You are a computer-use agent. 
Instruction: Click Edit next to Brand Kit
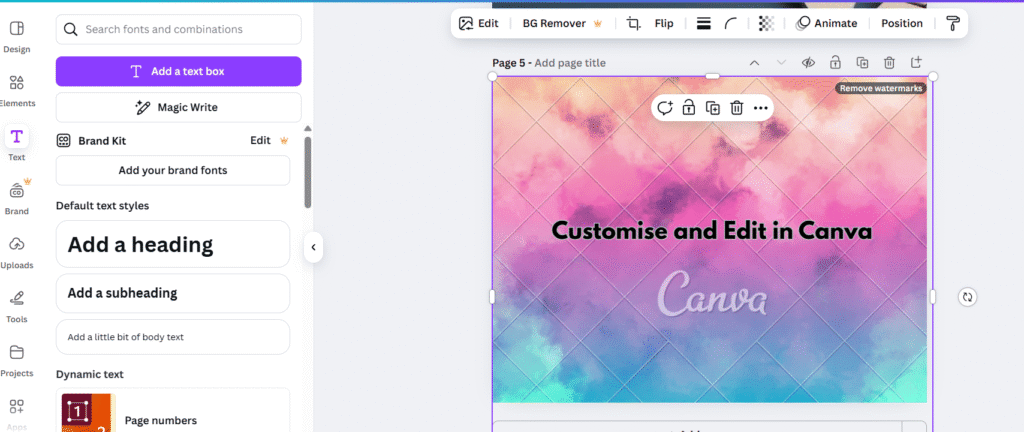click(x=261, y=140)
